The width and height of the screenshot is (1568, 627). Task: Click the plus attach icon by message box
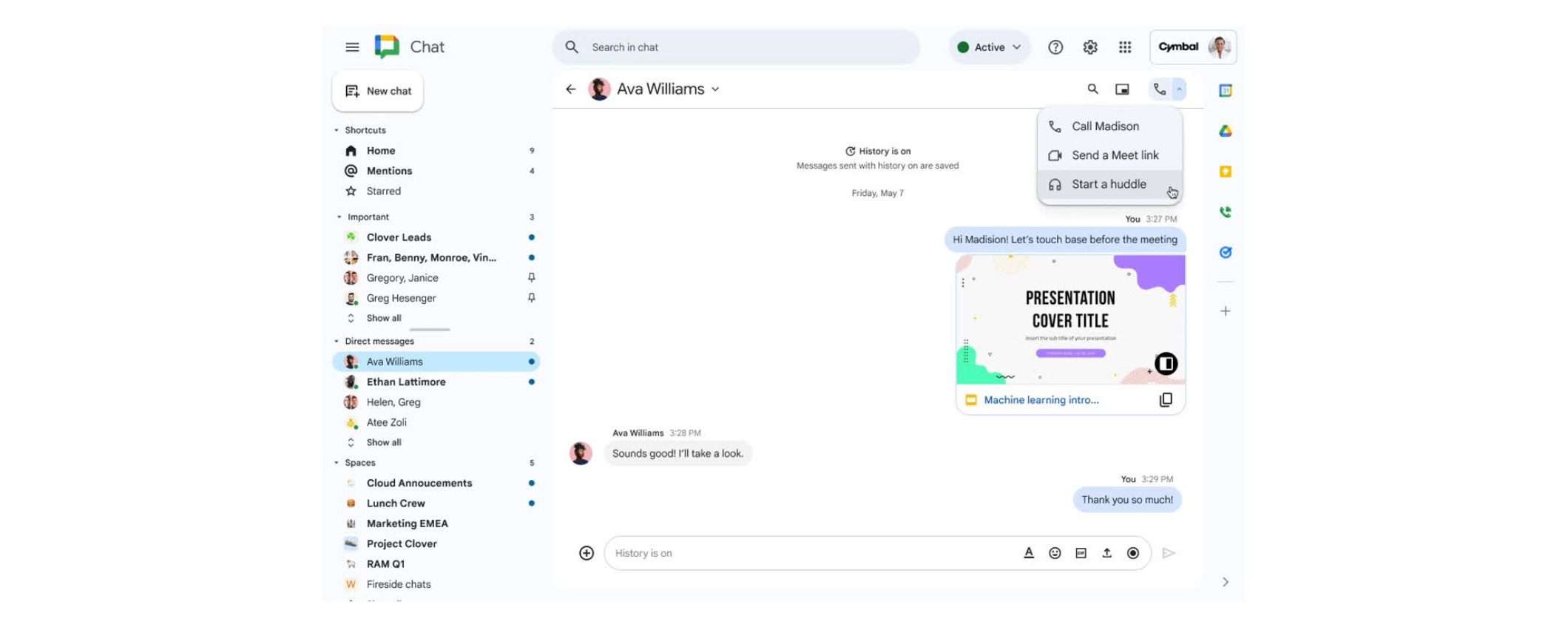pyautogui.click(x=587, y=553)
